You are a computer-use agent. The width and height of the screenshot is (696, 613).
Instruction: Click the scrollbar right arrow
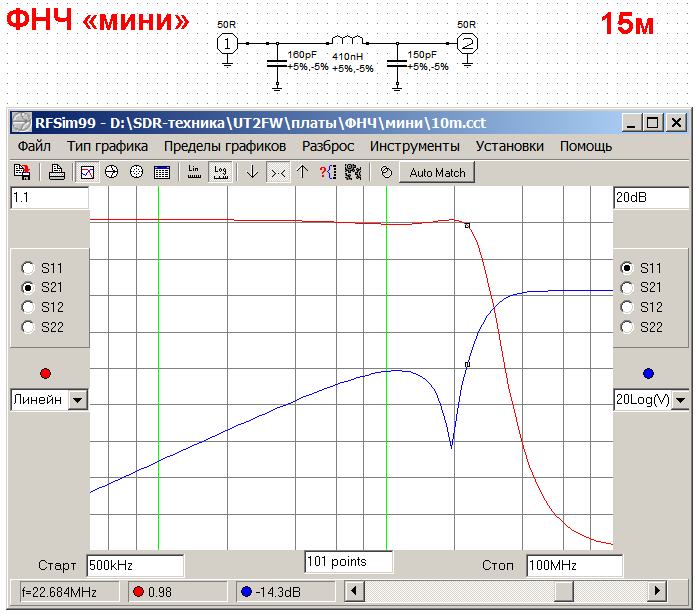(x=657, y=591)
